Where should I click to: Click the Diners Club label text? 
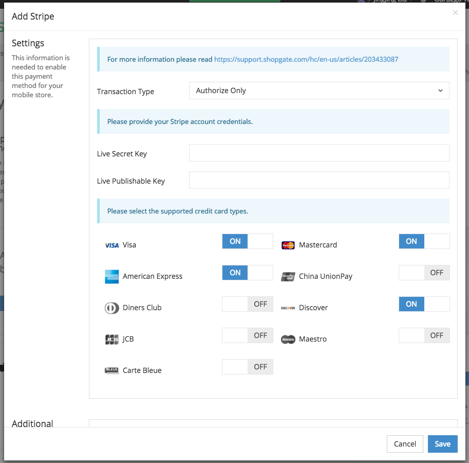142,308
